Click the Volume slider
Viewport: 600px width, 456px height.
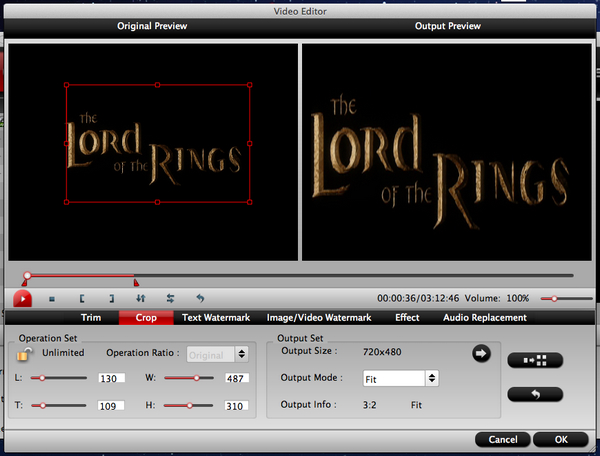point(566,298)
